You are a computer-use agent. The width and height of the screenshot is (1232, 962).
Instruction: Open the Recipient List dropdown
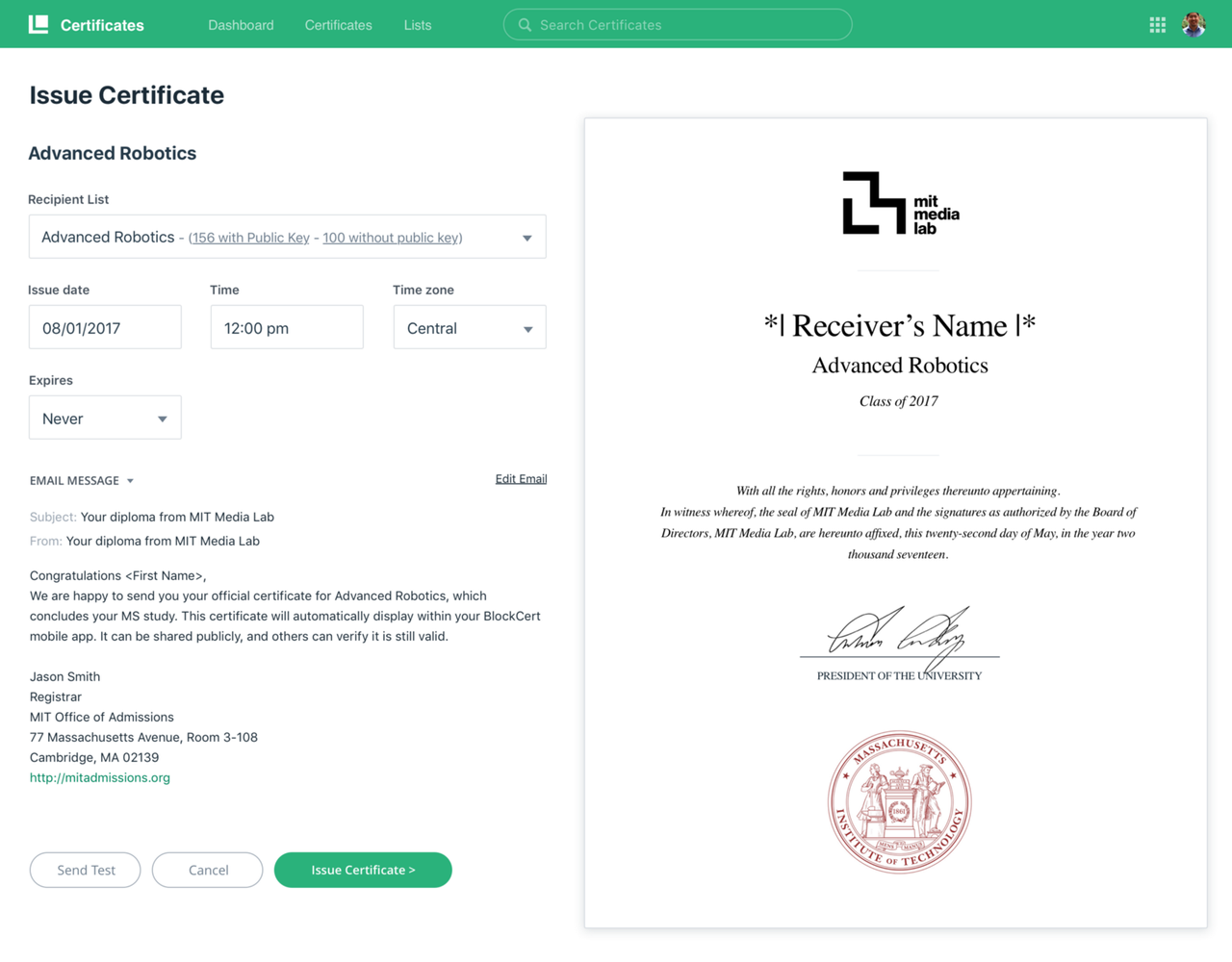(x=287, y=237)
